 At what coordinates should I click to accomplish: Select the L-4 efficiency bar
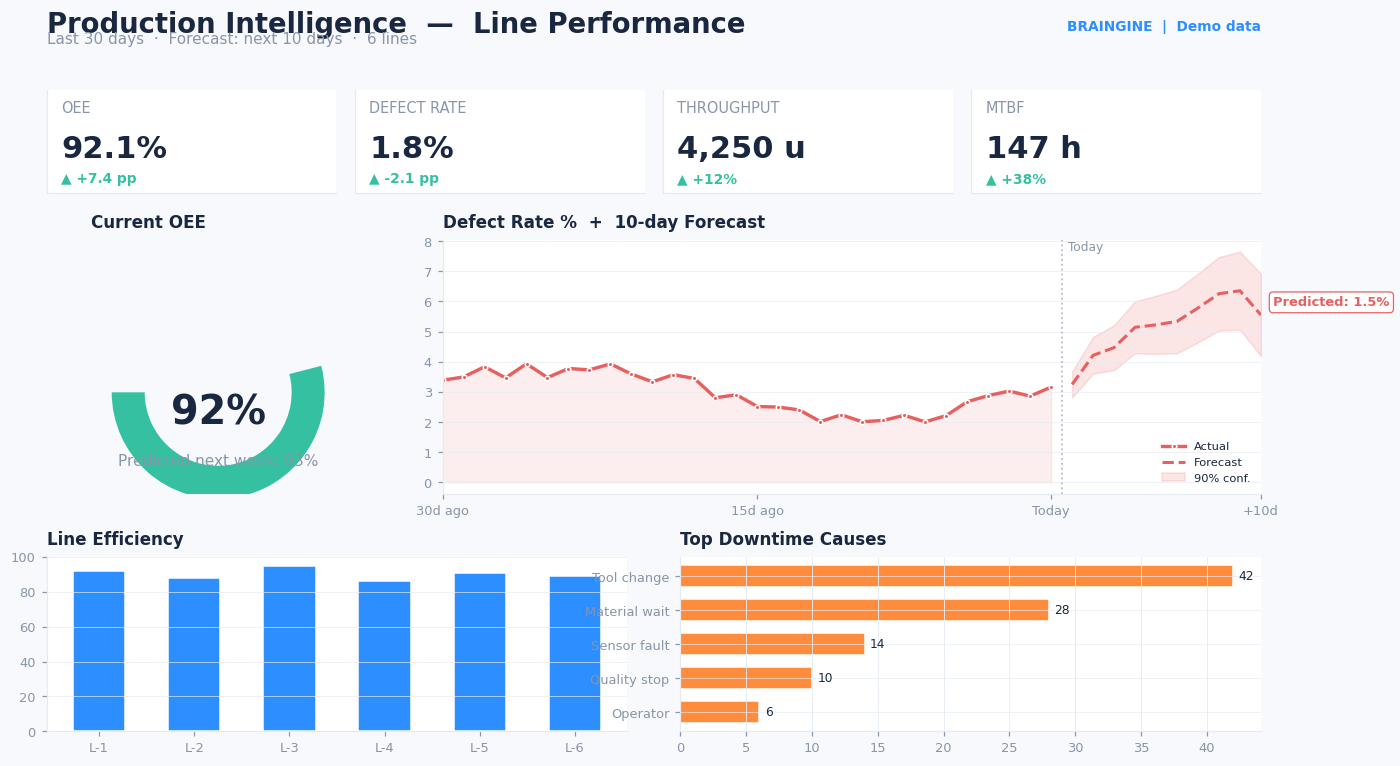pyautogui.click(x=384, y=656)
